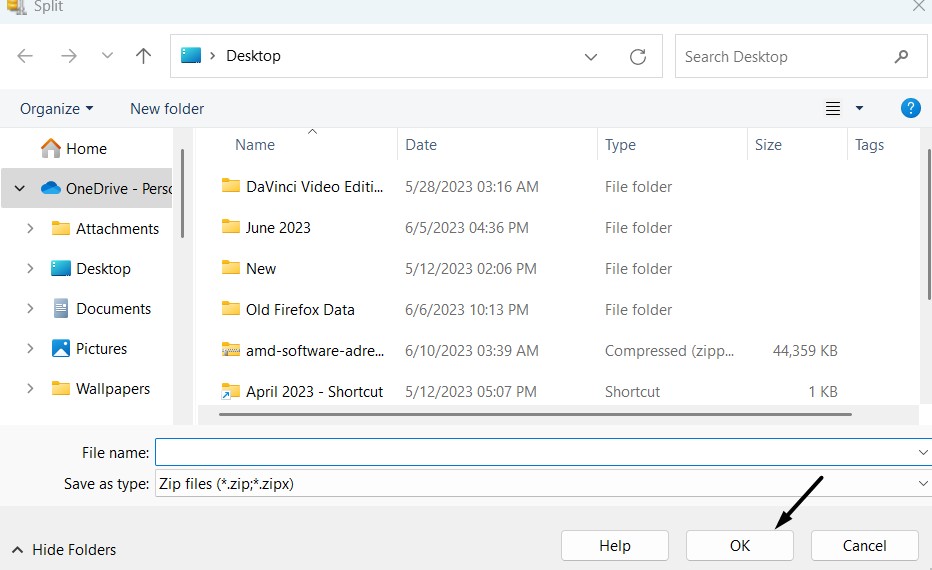
Task: Go up one folder level
Action: pyautogui.click(x=143, y=57)
